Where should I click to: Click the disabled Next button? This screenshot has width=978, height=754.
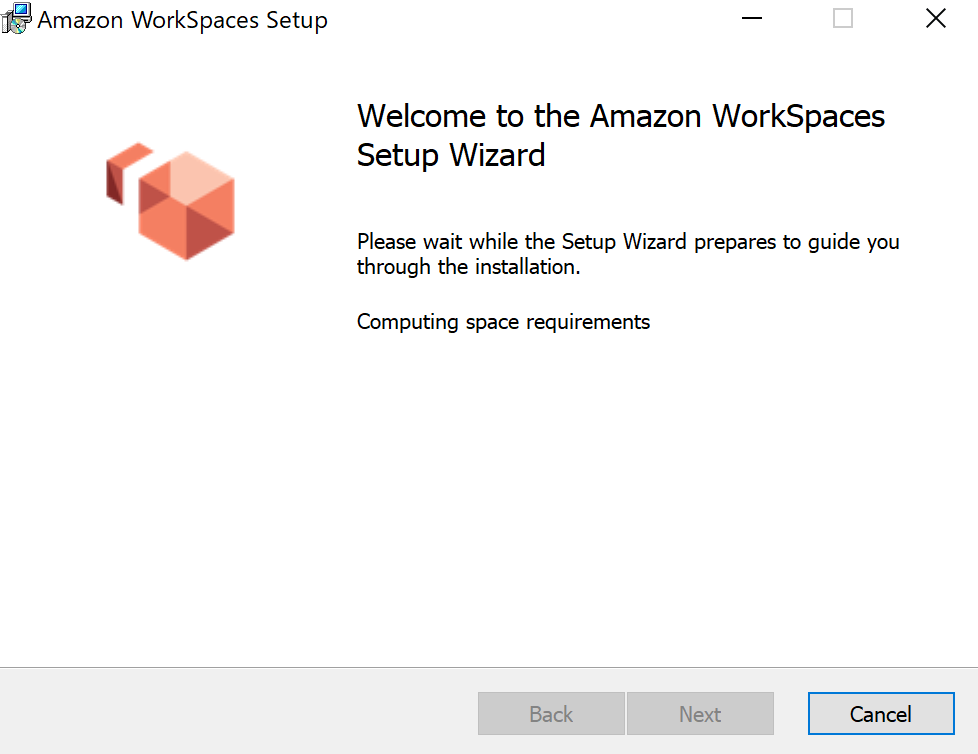pos(700,713)
